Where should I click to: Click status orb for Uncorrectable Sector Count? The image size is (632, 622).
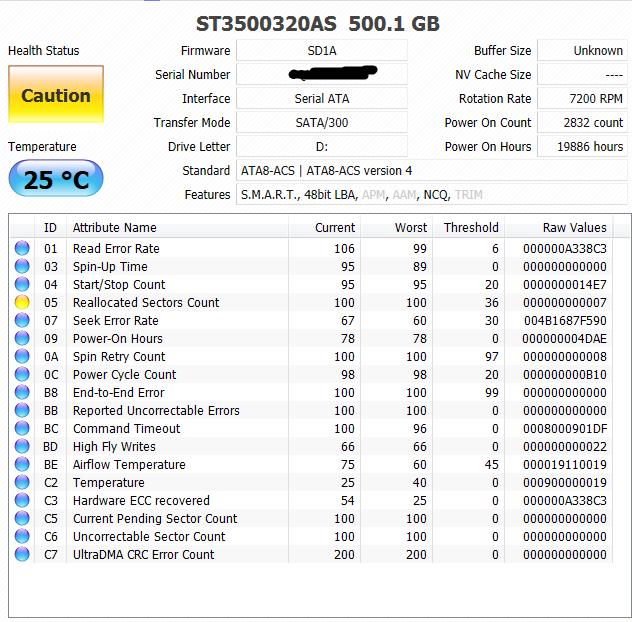(x=22, y=537)
